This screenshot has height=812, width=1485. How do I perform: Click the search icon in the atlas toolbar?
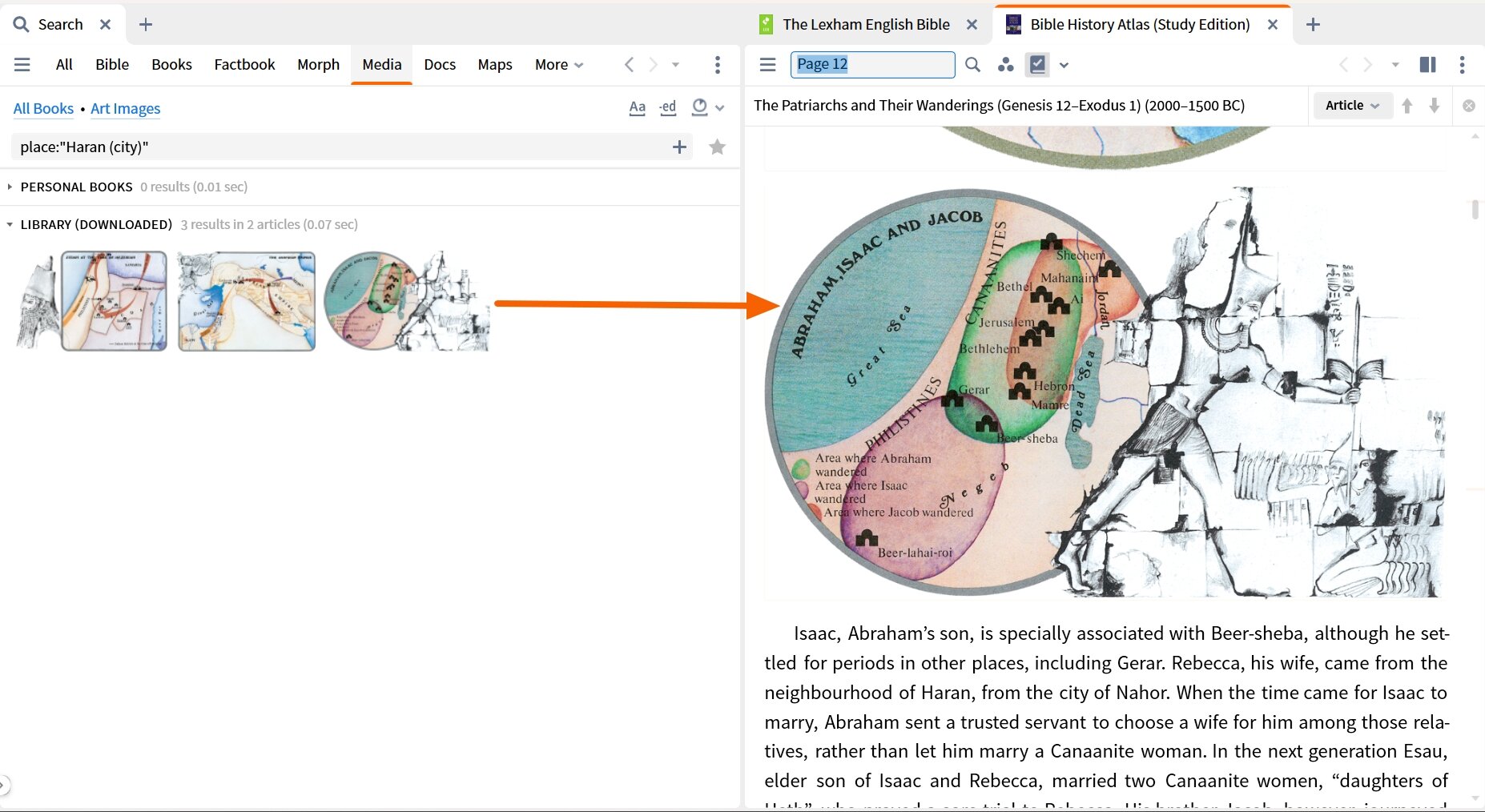point(972,64)
